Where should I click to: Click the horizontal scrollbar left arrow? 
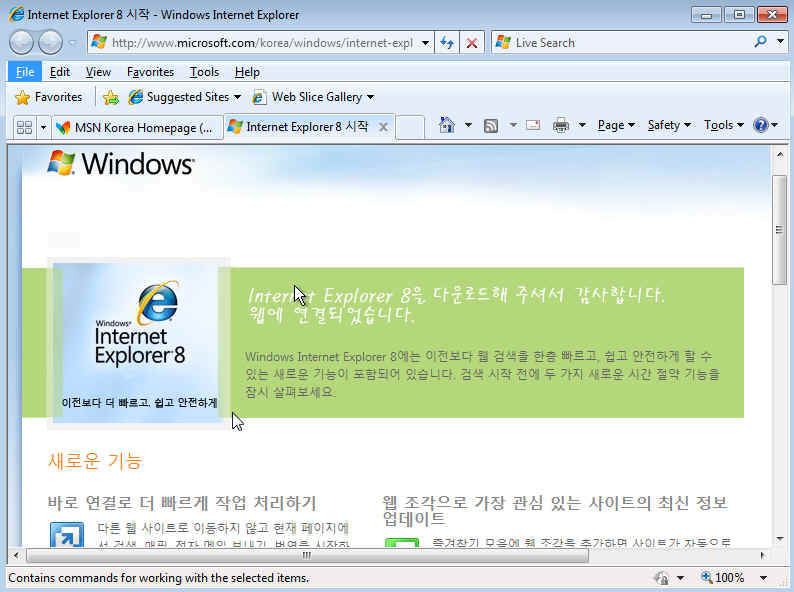16,556
